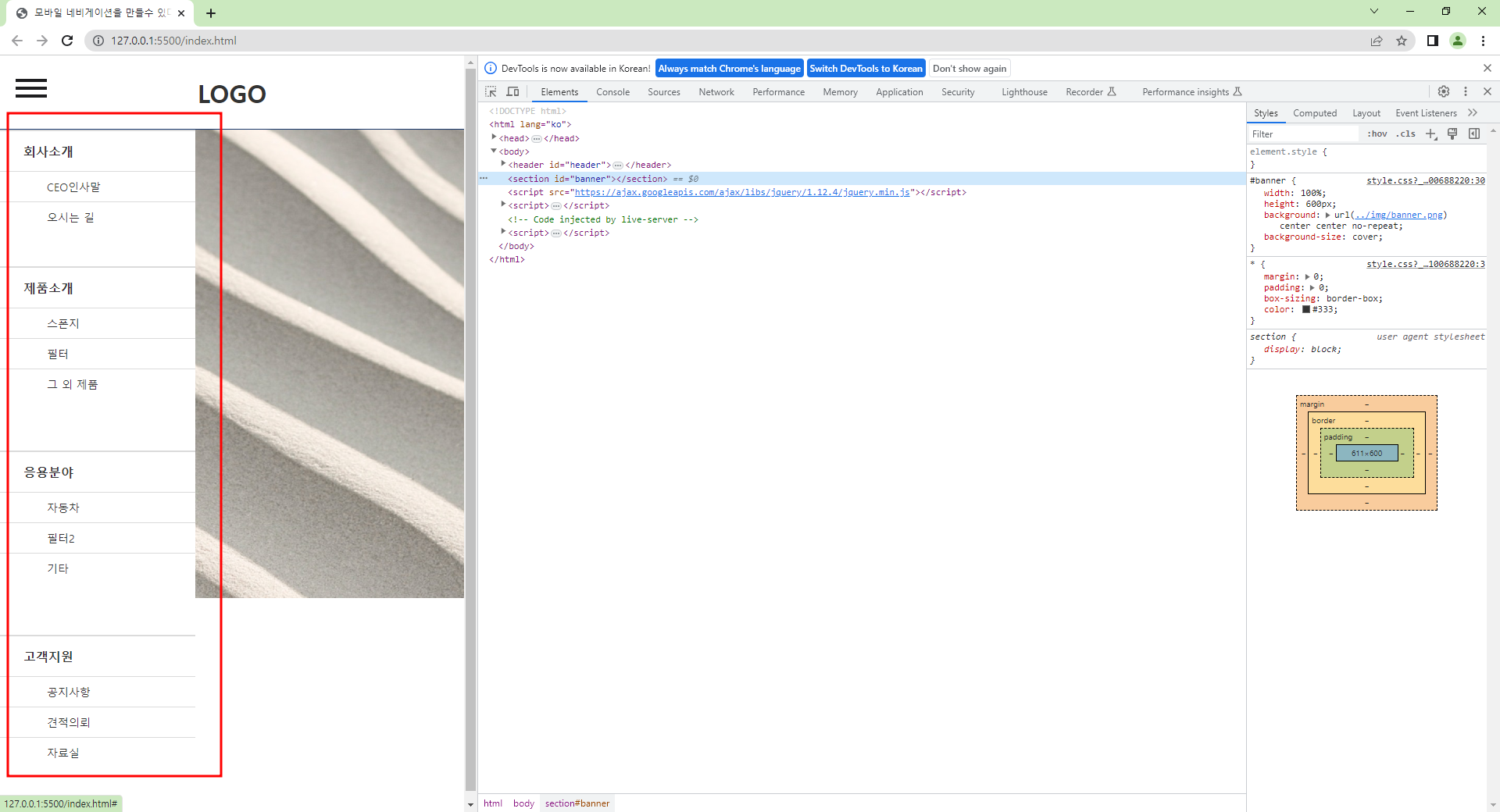This screenshot has width=1500, height=812.
Task: Expand the head element node
Action: [494, 137]
